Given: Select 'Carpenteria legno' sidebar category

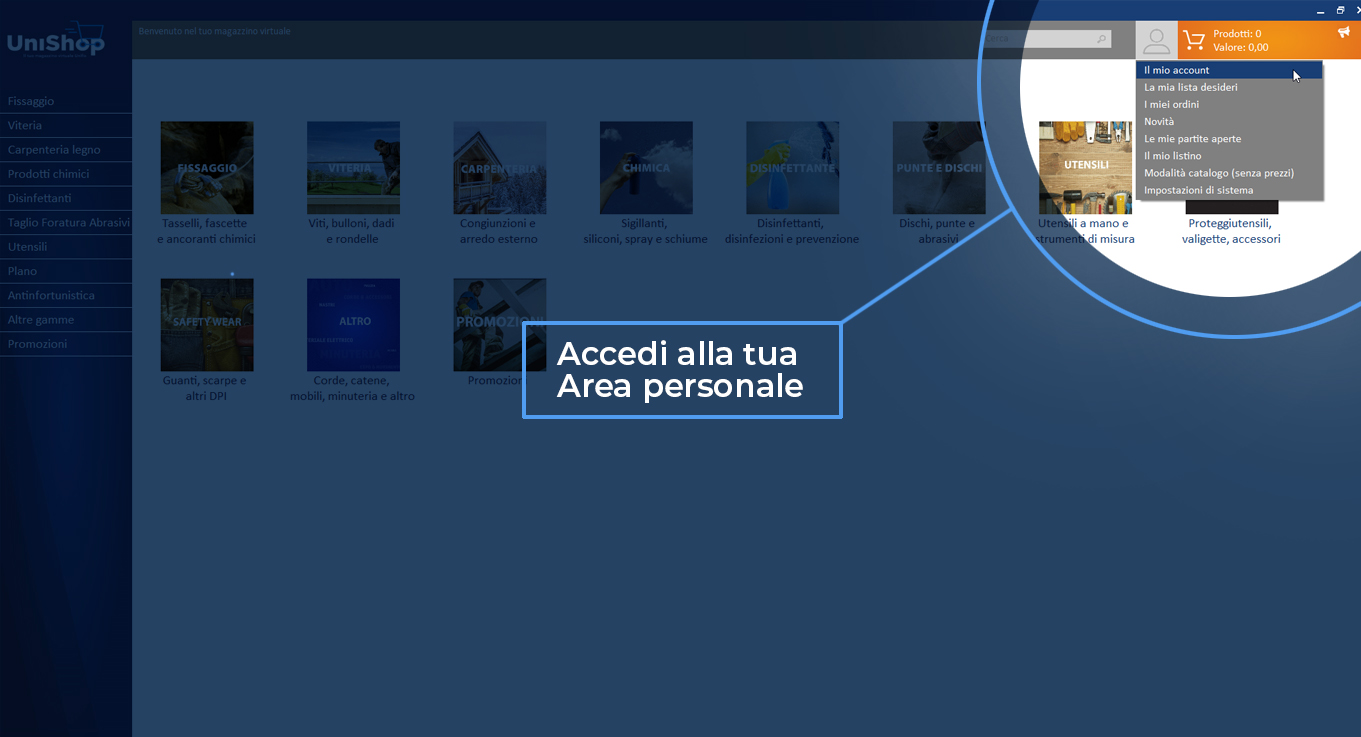Looking at the screenshot, I should click(x=66, y=150).
